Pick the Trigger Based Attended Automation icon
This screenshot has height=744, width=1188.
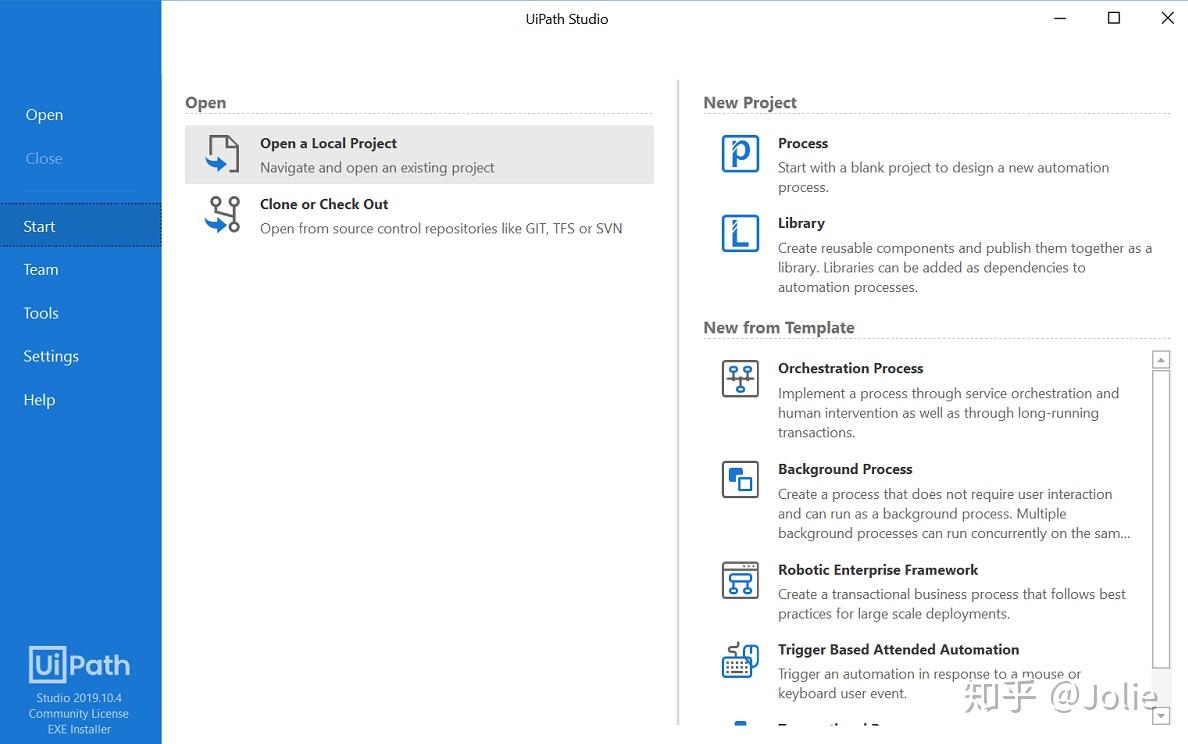740,660
